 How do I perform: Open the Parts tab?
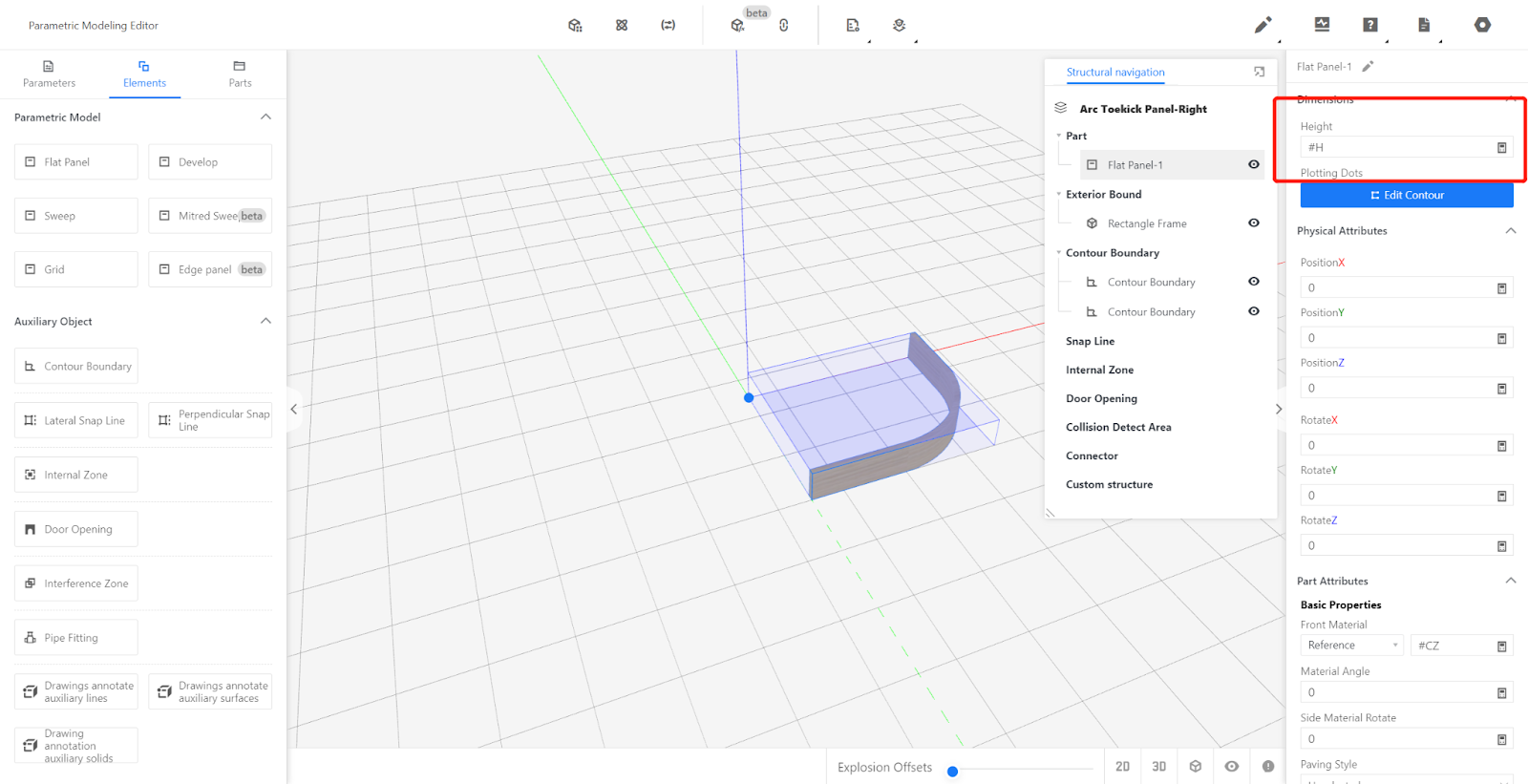240,74
